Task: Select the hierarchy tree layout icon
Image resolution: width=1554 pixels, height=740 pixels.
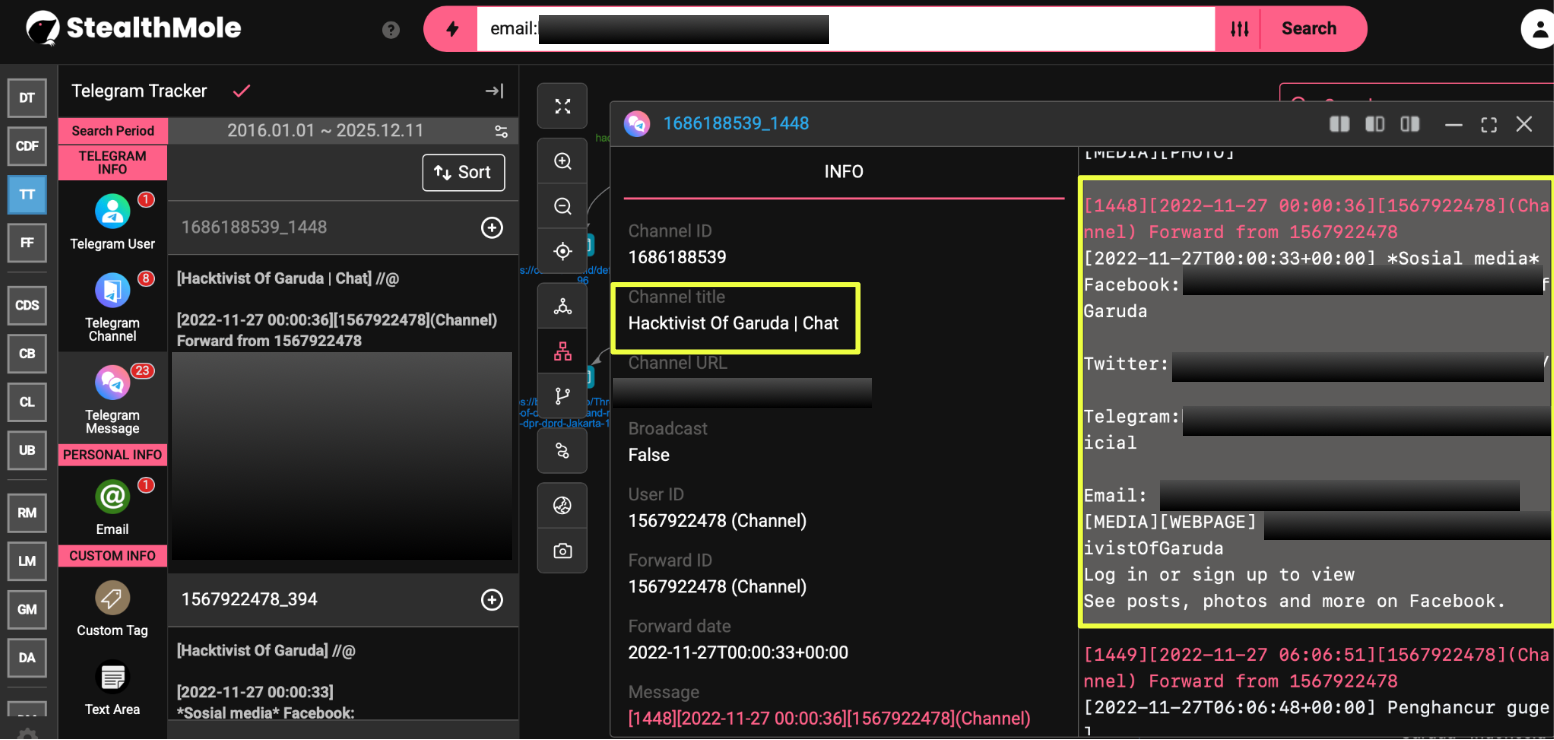Action: click(x=563, y=351)
